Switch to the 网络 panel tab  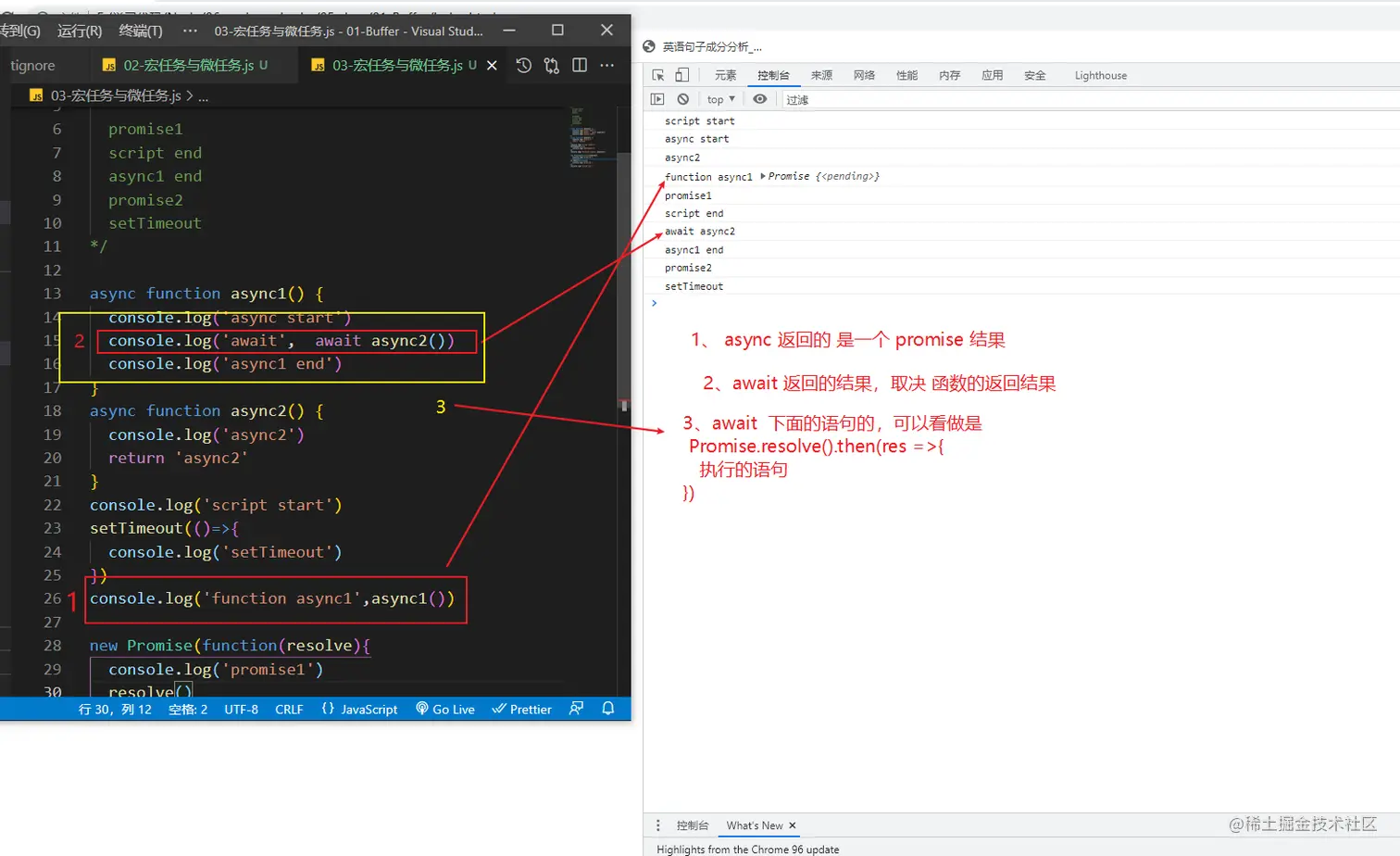click(x=863, y=75)
